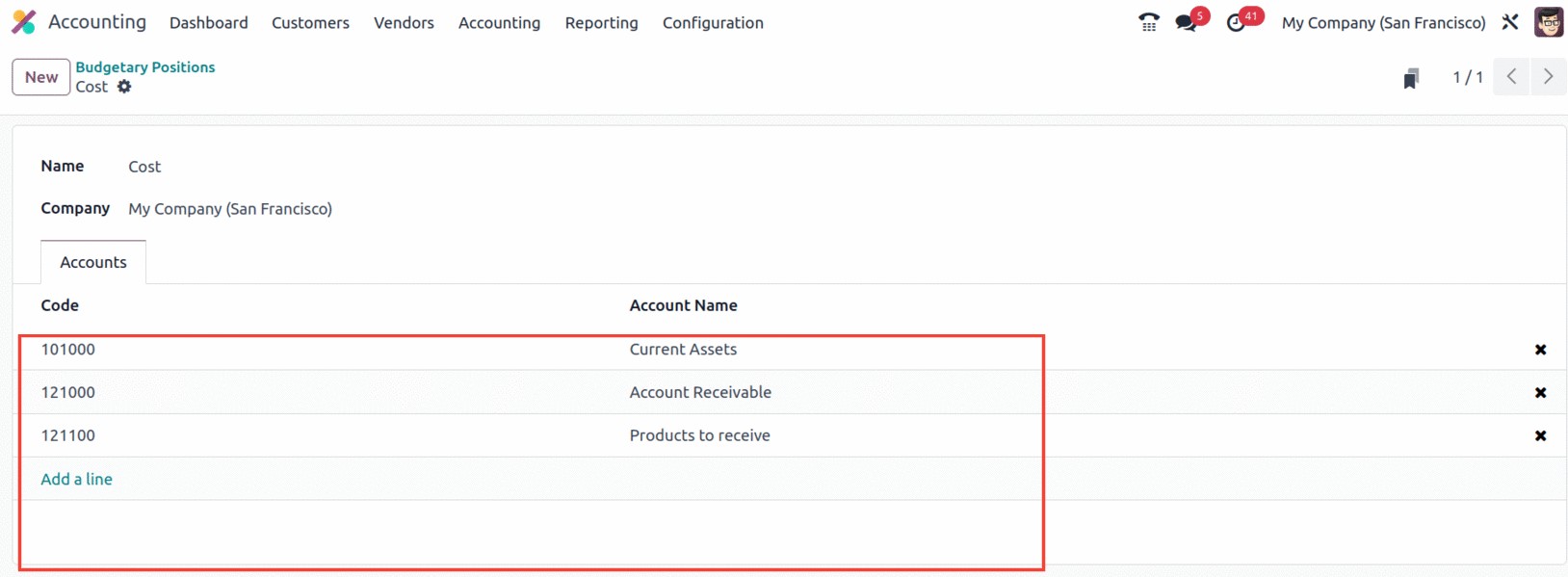Viewport: 1568px width, 577px height.
Task: Open the user avatar menu
Action: (x=1549, y=22)
